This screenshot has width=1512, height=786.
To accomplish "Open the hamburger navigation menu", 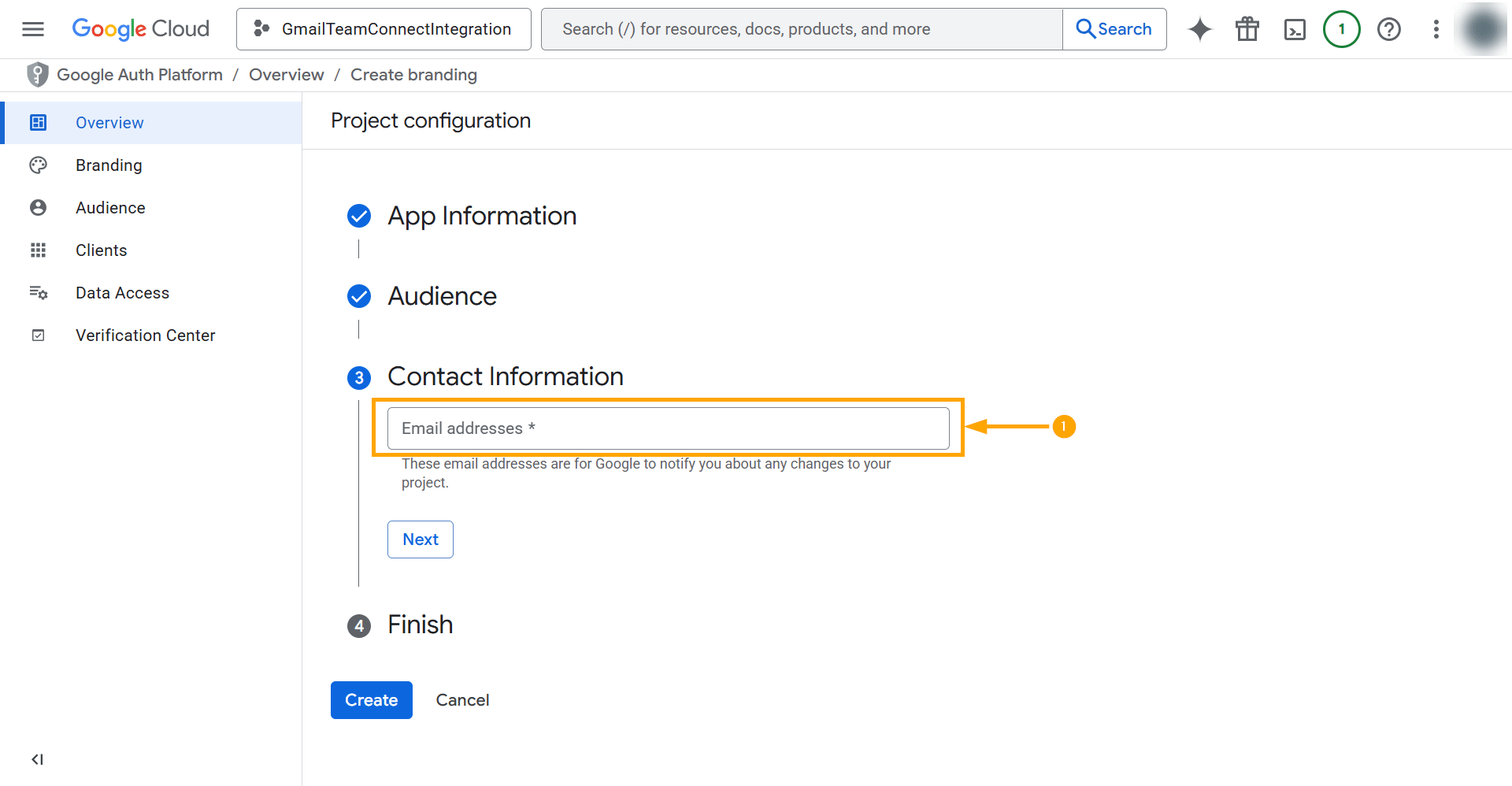I will (33, 29).
